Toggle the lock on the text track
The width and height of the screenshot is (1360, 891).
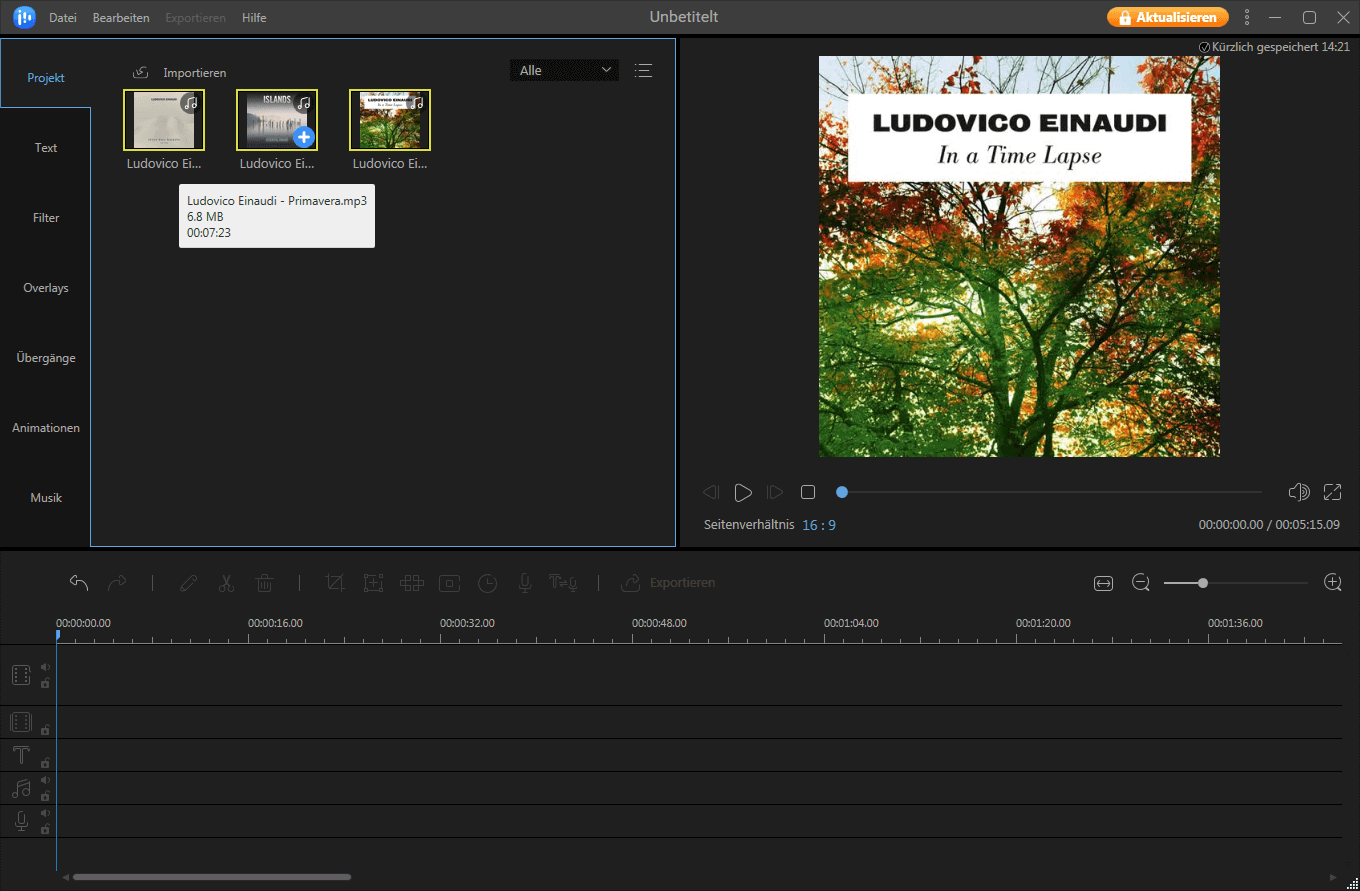point(45,763)
